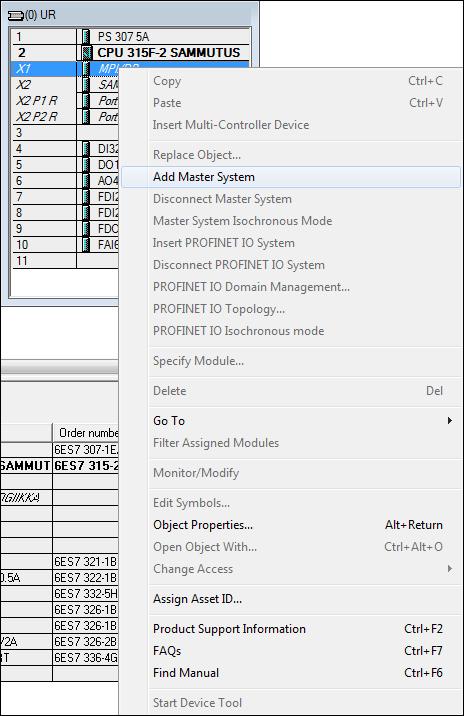Click Insert PROFINET IO System entry
This screenshot has height=716, width=464.
tap(291, 243)
